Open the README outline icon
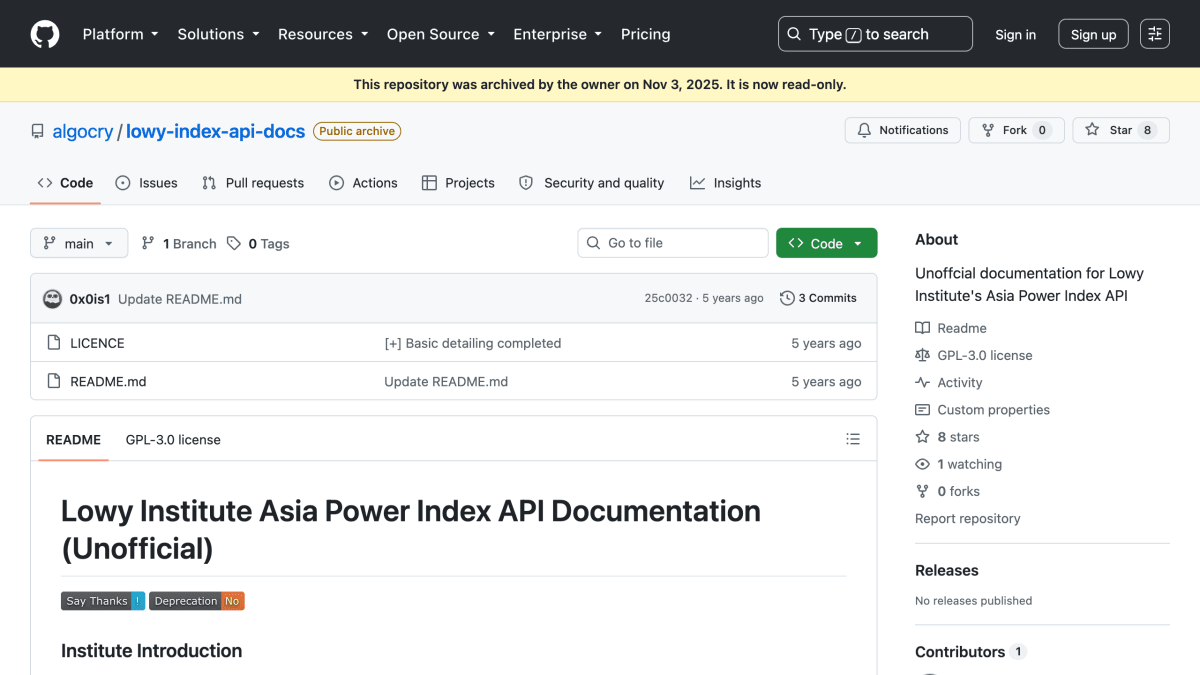 tap(853, 439)
